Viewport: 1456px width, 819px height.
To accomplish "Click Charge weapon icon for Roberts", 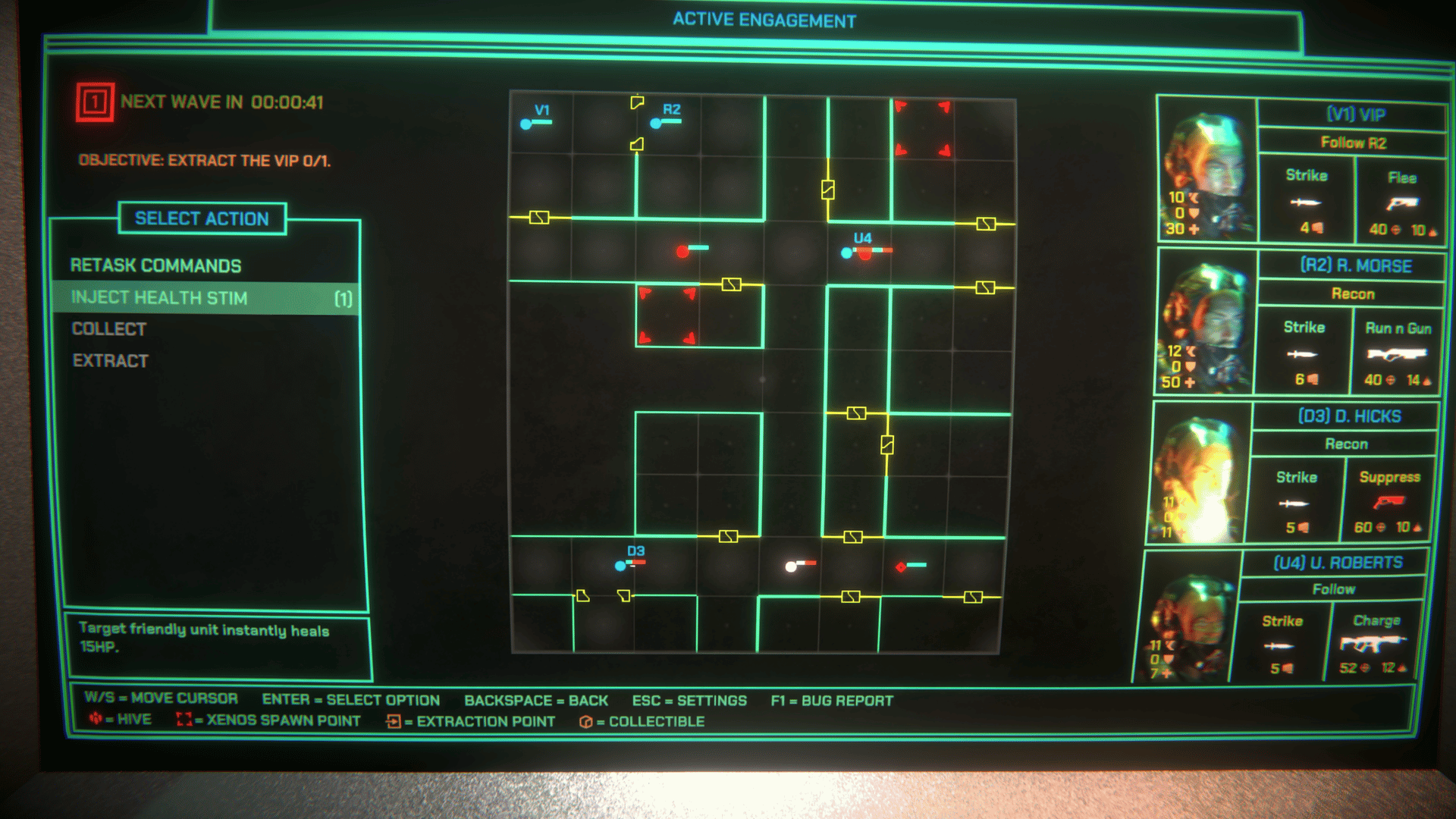I will (x=1372, y=644).
